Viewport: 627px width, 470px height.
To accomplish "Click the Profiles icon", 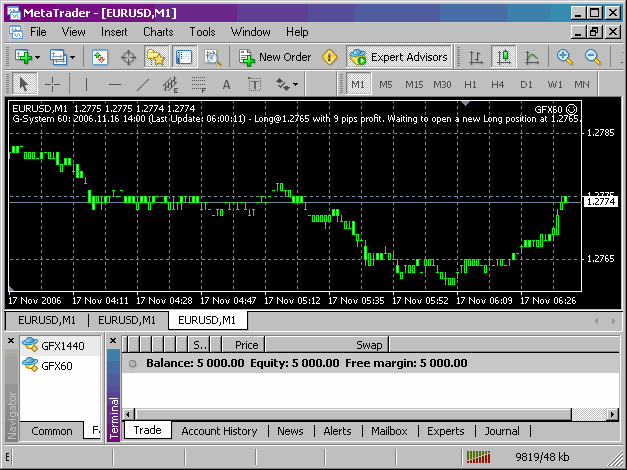I will tap(58, 57).
